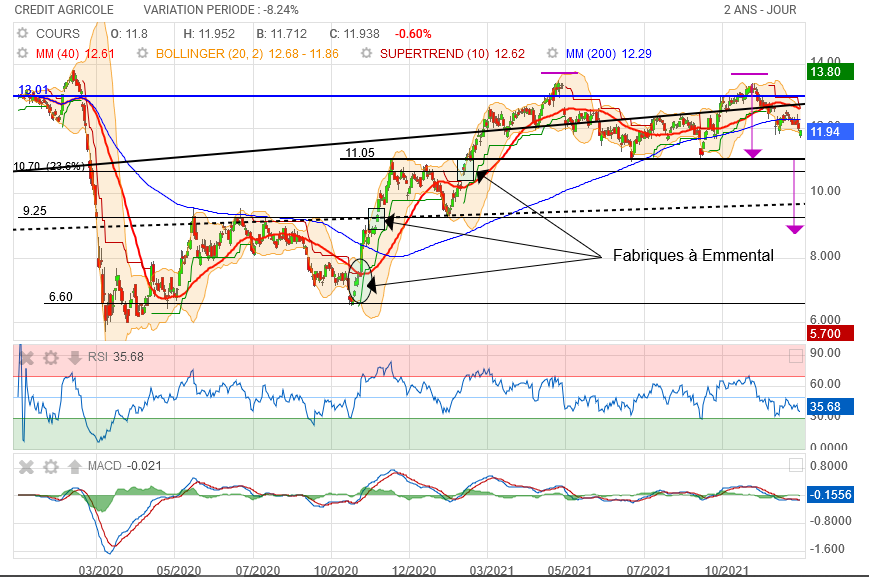
Task: Click the blue 35.68 RSI value tag
Action: [x=829, y=407]
